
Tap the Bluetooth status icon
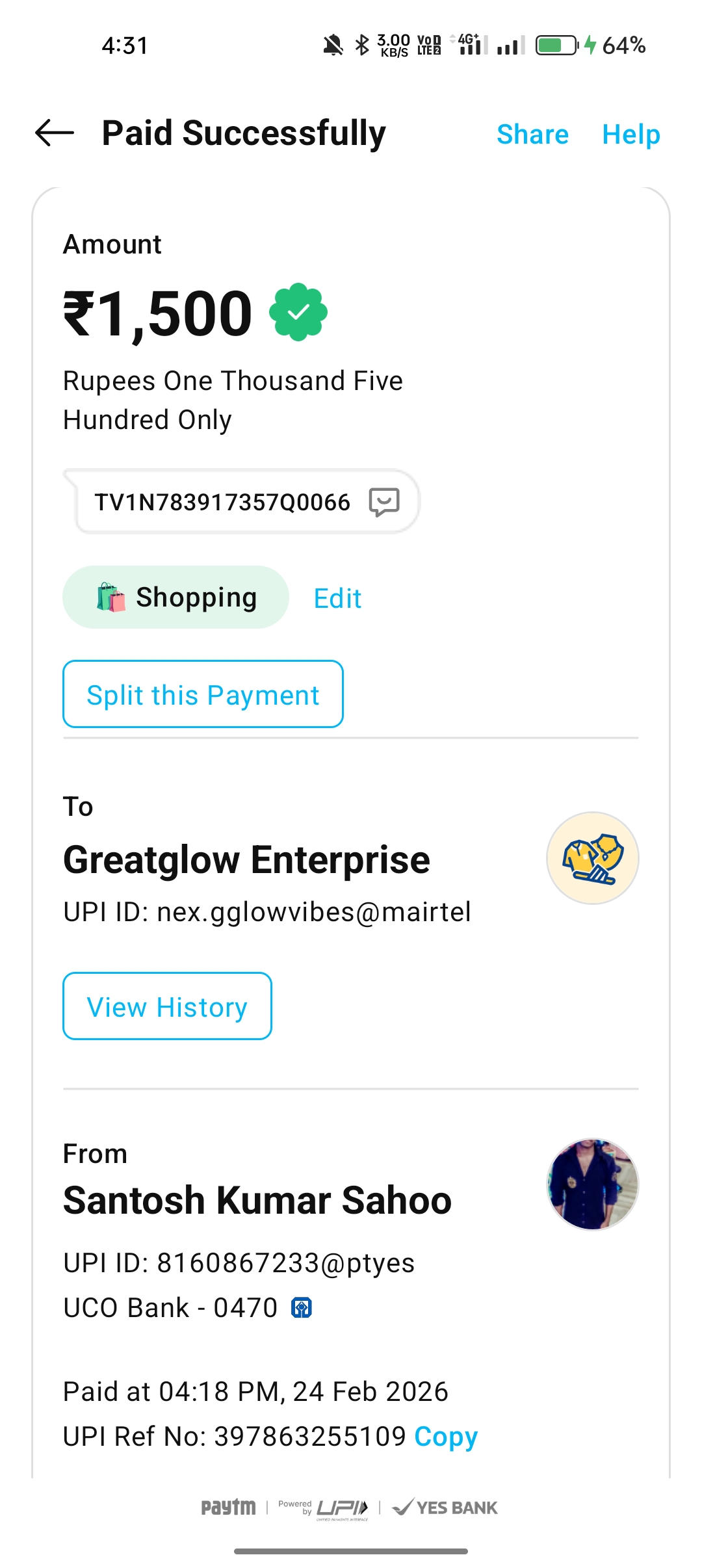point(362,46)
